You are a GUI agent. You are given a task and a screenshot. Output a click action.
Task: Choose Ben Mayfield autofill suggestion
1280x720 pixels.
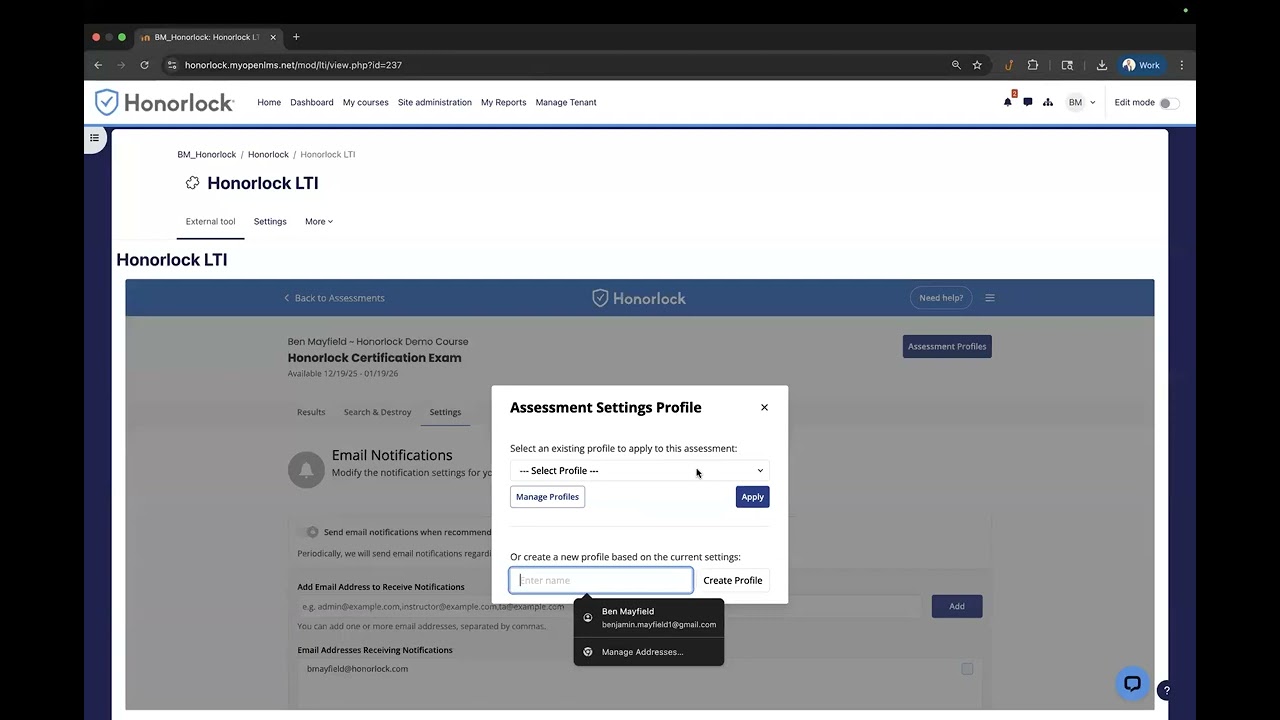[648, 618]
